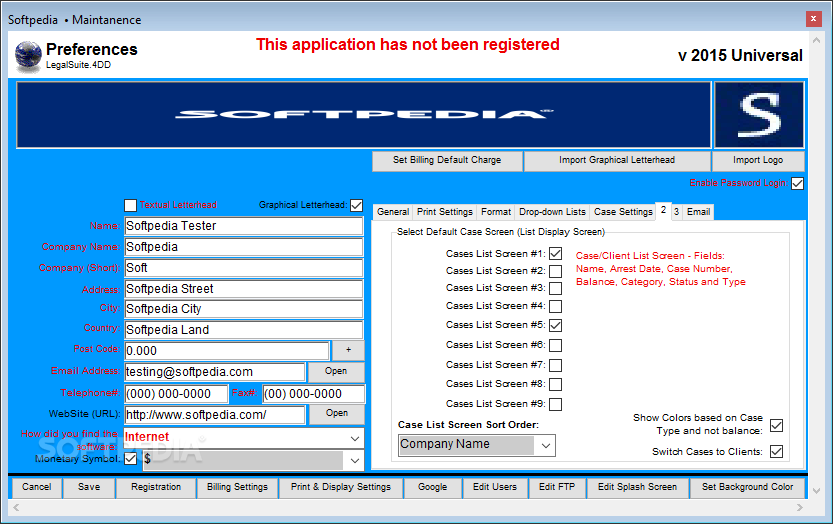Uncheck Cases List Screen #5

point(556,325)
